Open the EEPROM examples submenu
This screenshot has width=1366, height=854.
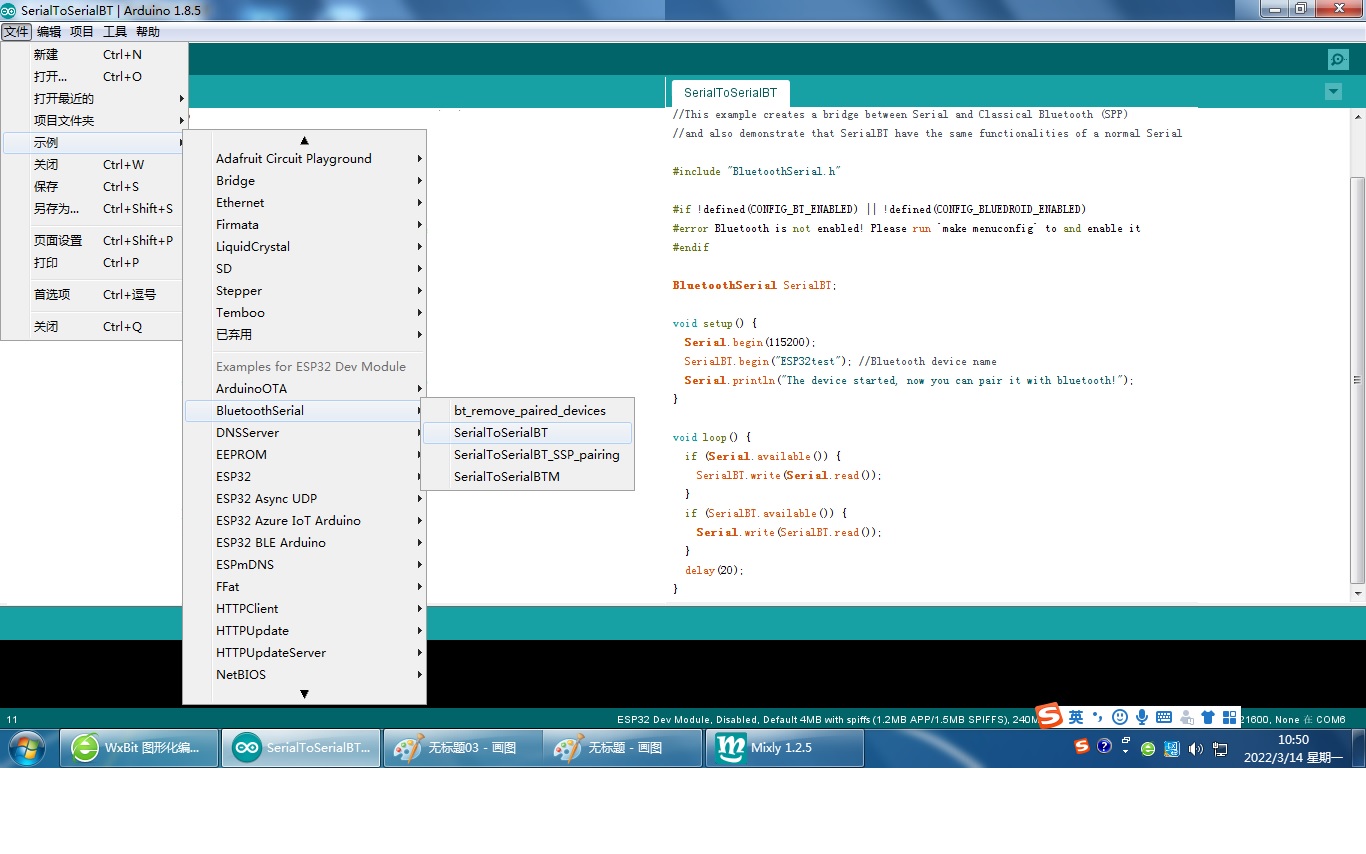tap(305, 455)
